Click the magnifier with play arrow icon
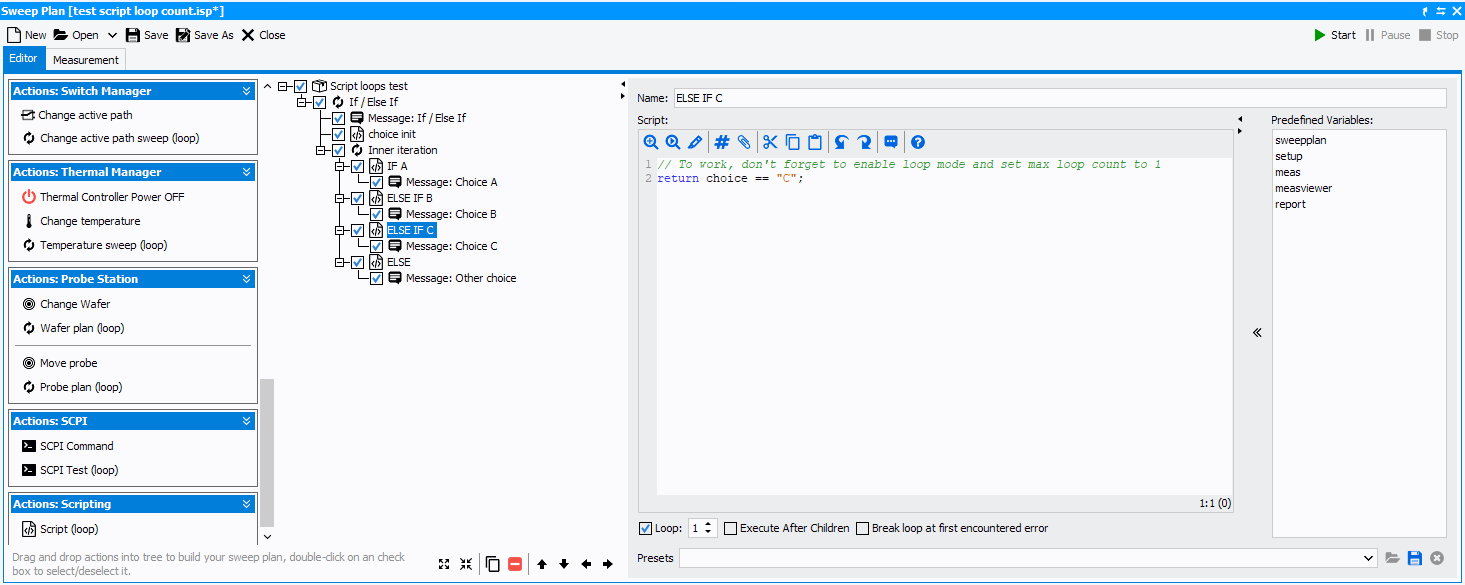1465x585 pixels. tap(673, 142)
